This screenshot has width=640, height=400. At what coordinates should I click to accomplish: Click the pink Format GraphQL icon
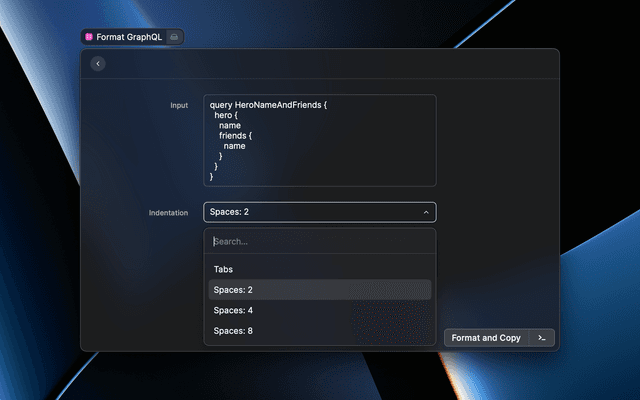pos(89,37)
